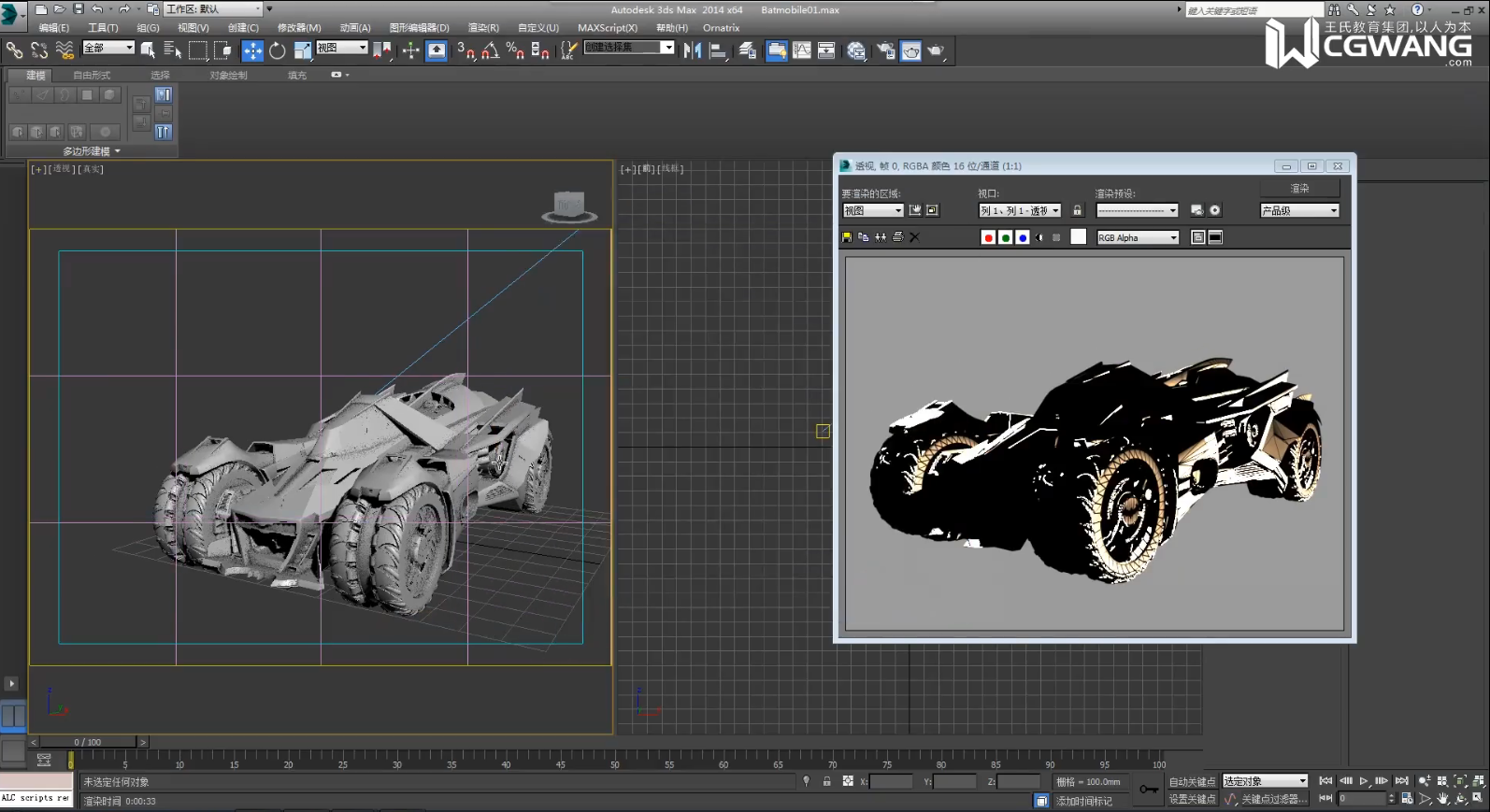The image size is (1490, 812).
Task: Switch to 对象绘制 ribbon tab
Action: tap(228, 75)
